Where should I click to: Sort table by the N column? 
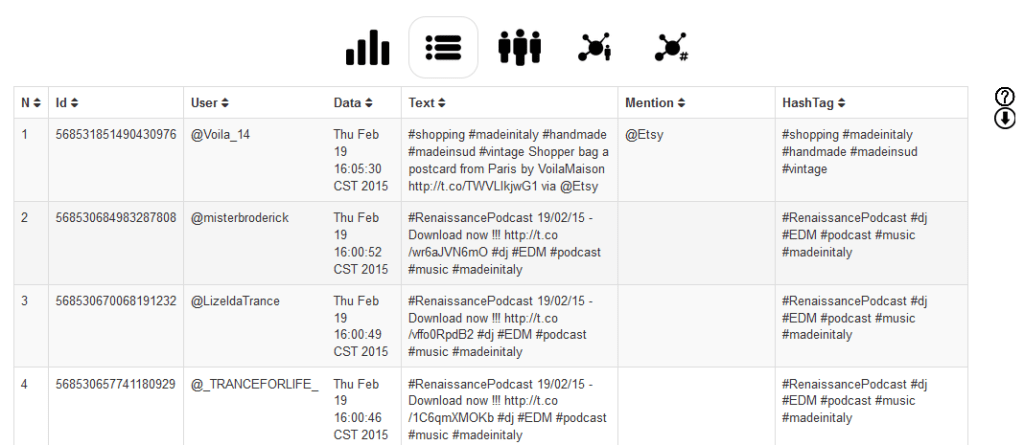click(x=32, y=103)
